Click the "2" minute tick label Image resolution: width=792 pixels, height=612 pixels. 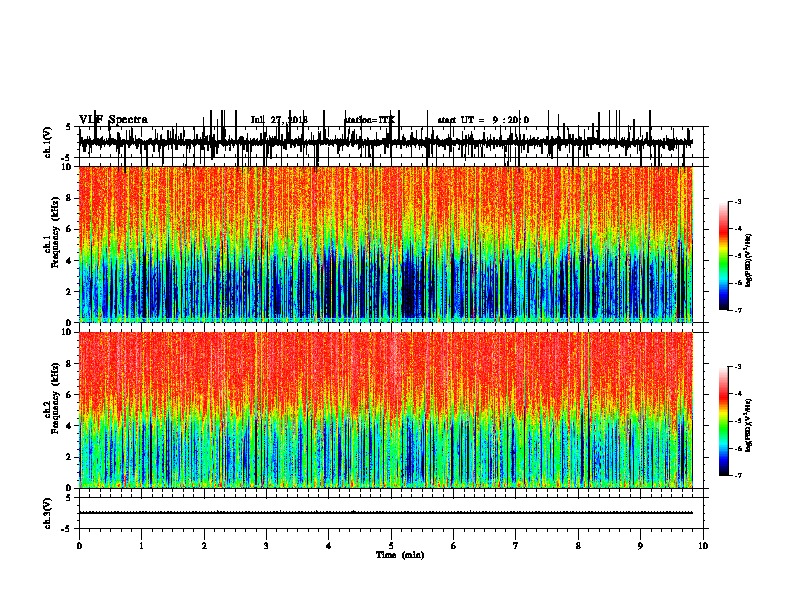[204, 546]
